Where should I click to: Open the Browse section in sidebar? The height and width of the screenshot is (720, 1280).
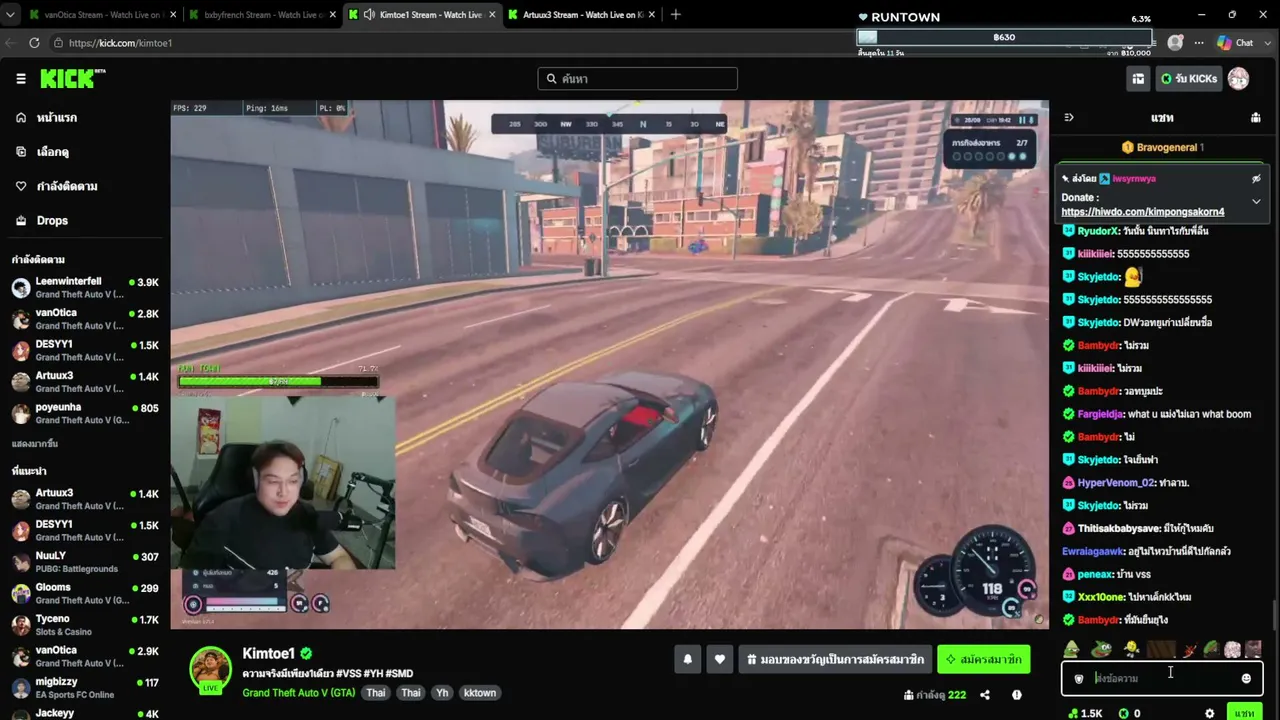coord(53,152)
